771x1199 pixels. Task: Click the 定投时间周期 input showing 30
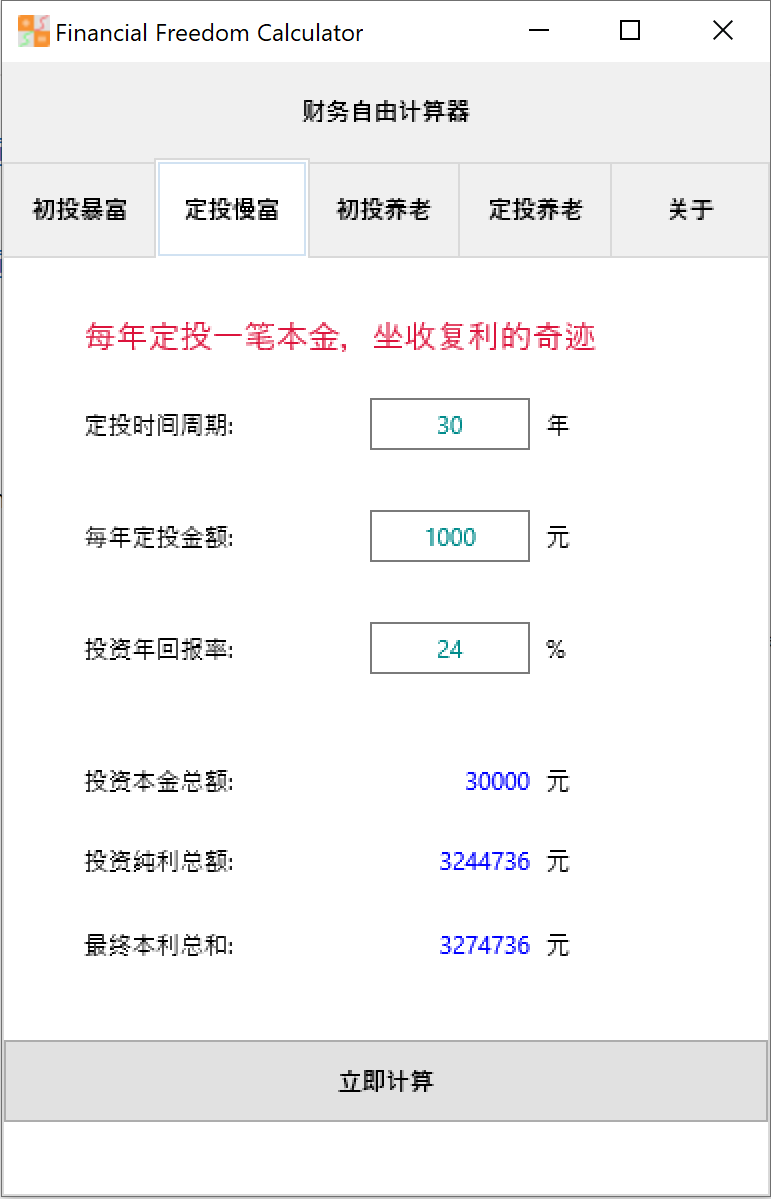(449, 424)
